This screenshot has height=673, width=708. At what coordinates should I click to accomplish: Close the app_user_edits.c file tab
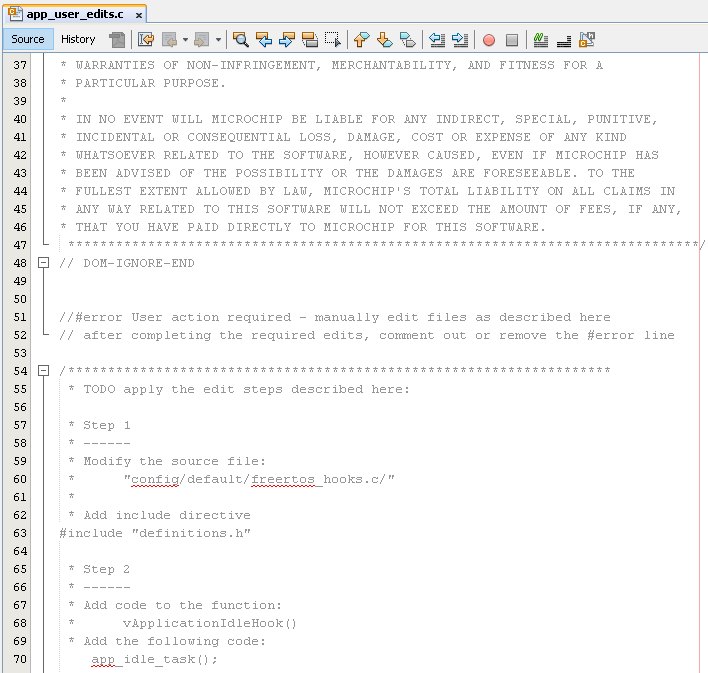coord(138,14)
